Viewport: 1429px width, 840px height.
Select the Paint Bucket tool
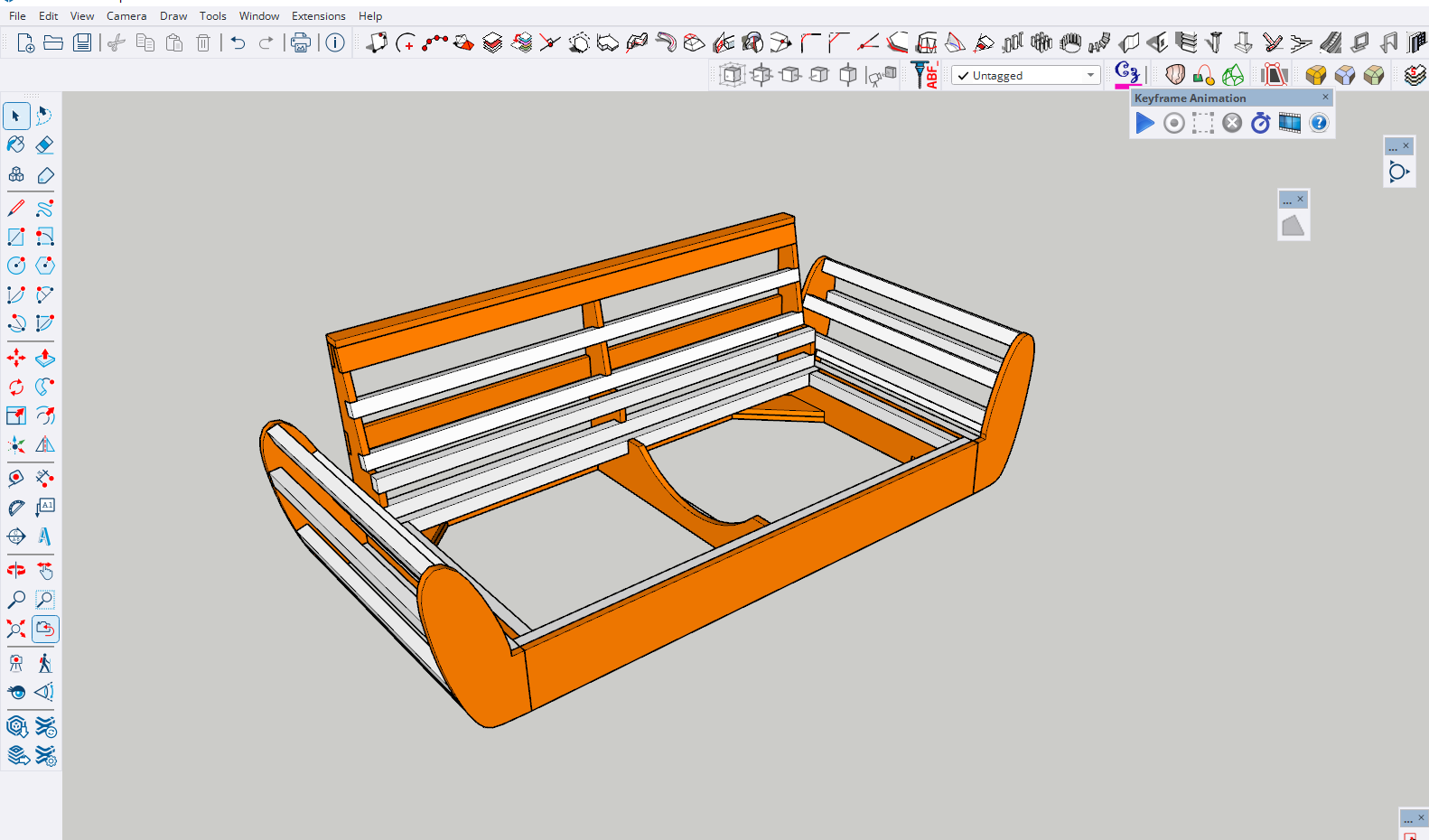(x=16, y=145)
